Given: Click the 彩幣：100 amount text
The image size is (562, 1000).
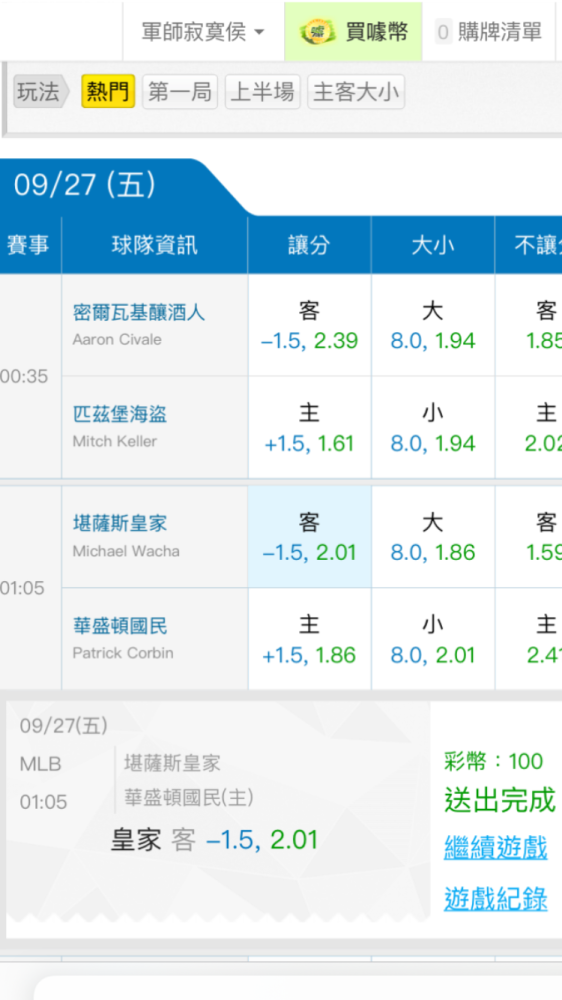Looking at the screenshot, I should coord(493,761).
